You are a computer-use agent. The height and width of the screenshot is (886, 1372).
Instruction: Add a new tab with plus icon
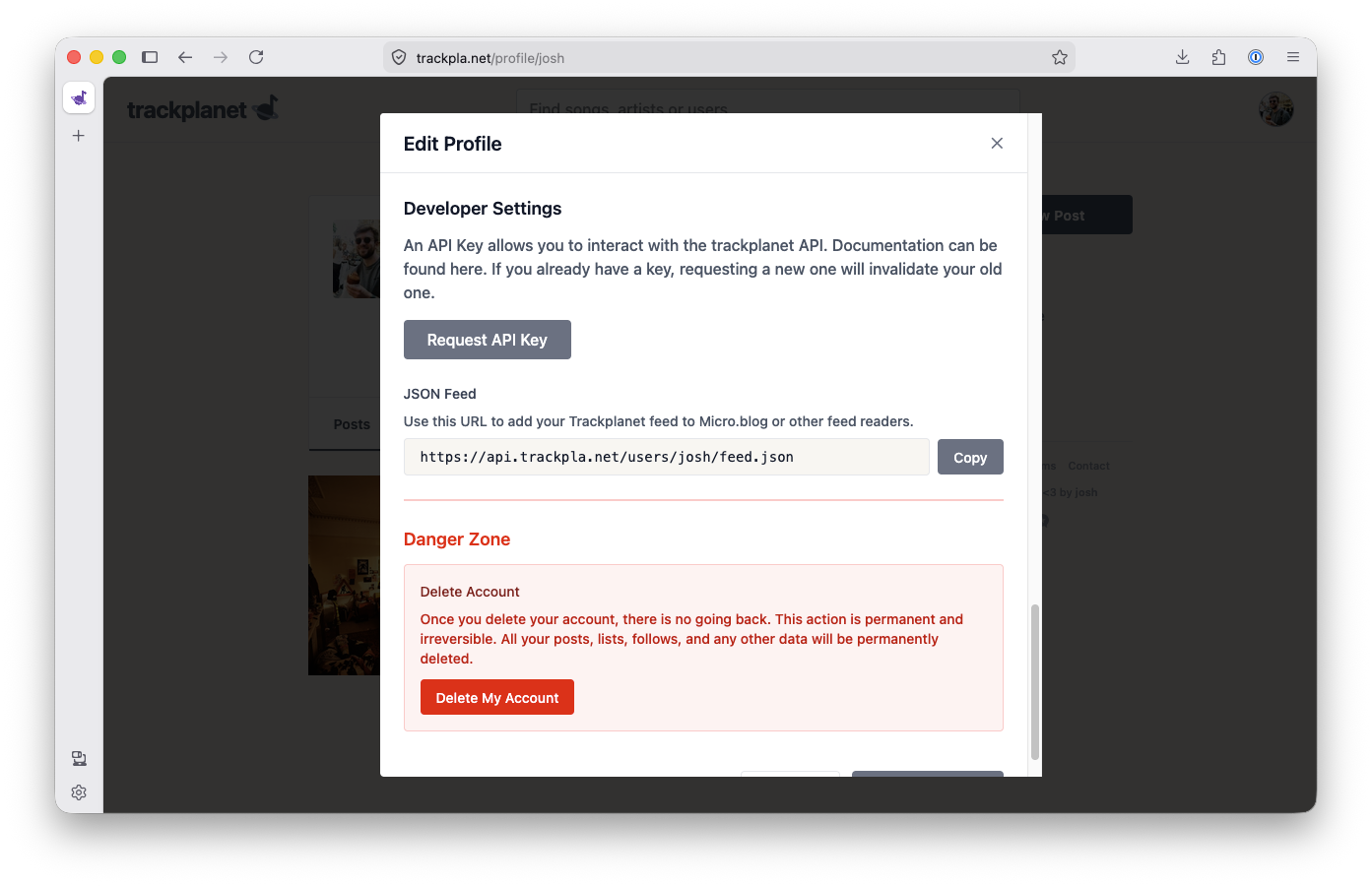[x=79, y=136]
